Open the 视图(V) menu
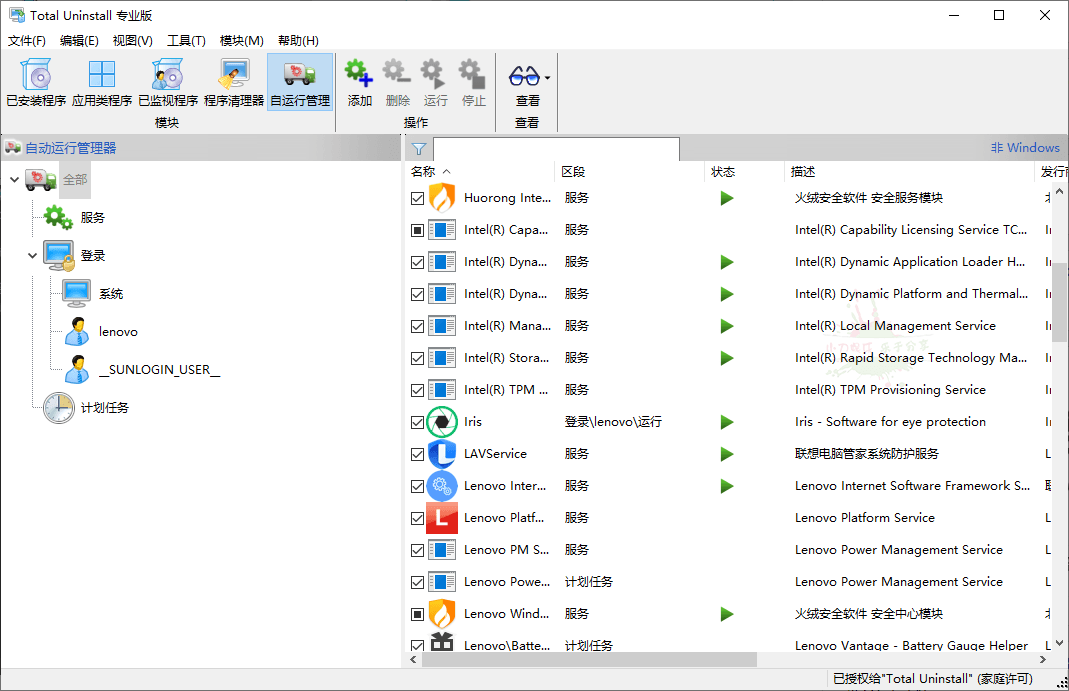 131,40
